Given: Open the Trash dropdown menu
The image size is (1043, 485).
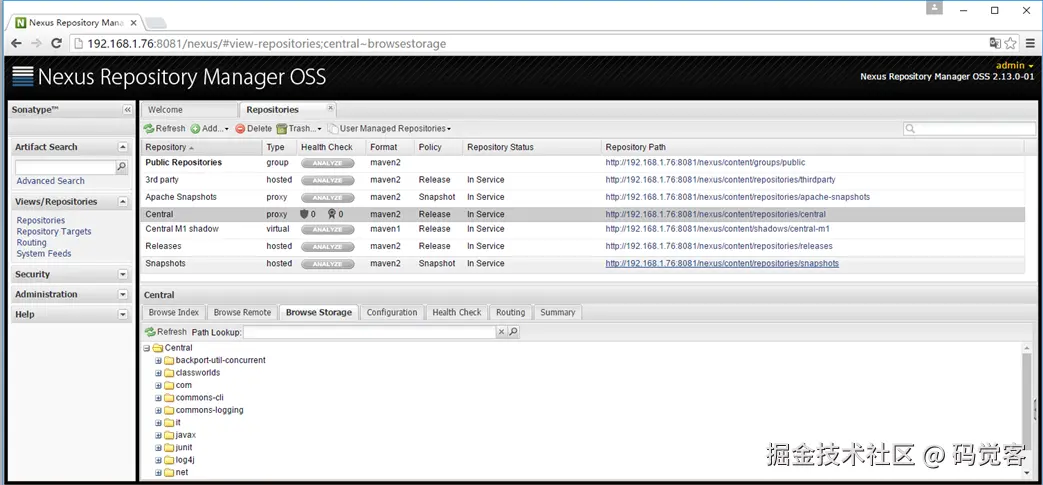Looking at the screenshot, I should pyautogui.click(x=299, y=128).
